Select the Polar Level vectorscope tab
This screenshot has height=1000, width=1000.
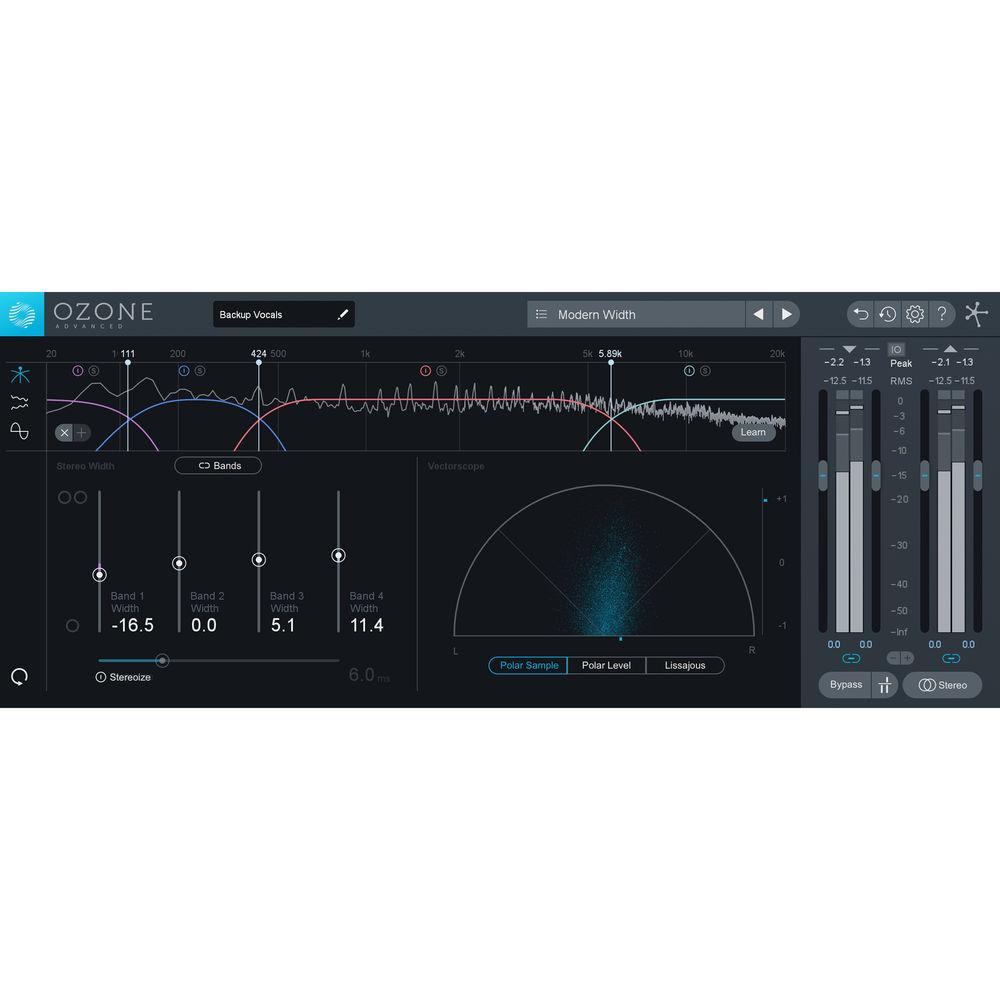tap(607, 665)
